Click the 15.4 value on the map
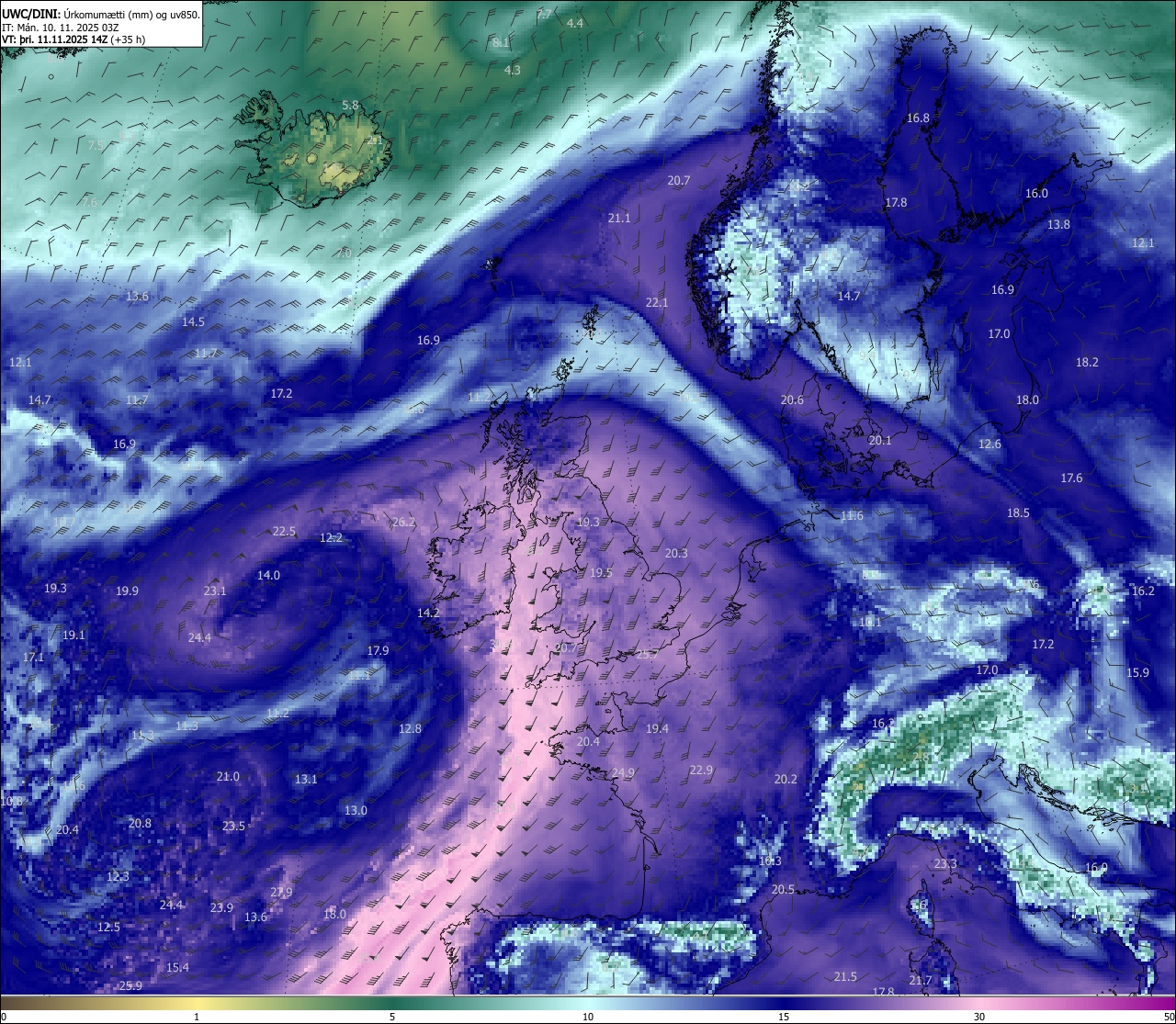The image size is (1176, 1024). point(177,967)
